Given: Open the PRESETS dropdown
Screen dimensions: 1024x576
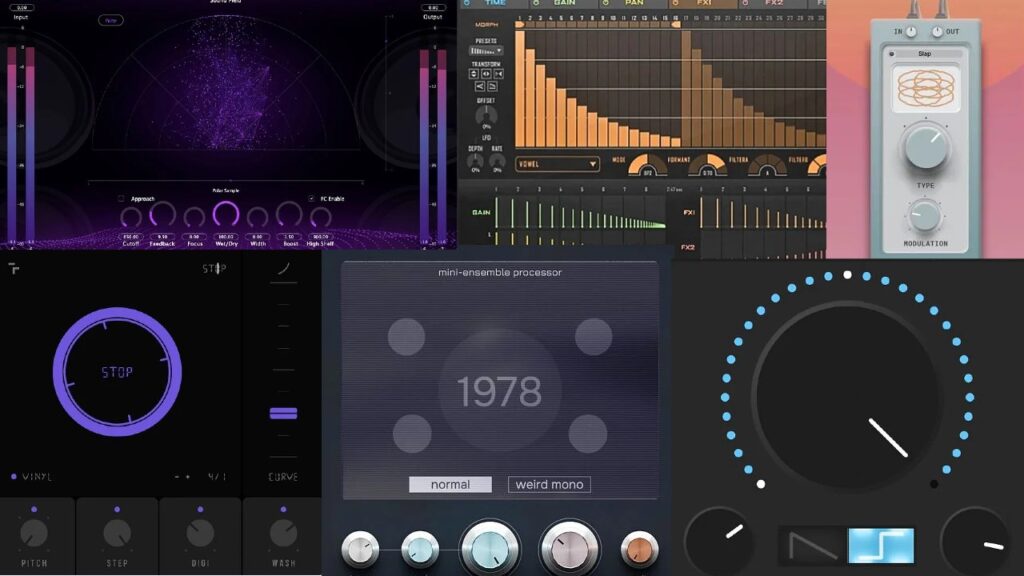Looking at the screenshot, I should click(x=486, y=49).
